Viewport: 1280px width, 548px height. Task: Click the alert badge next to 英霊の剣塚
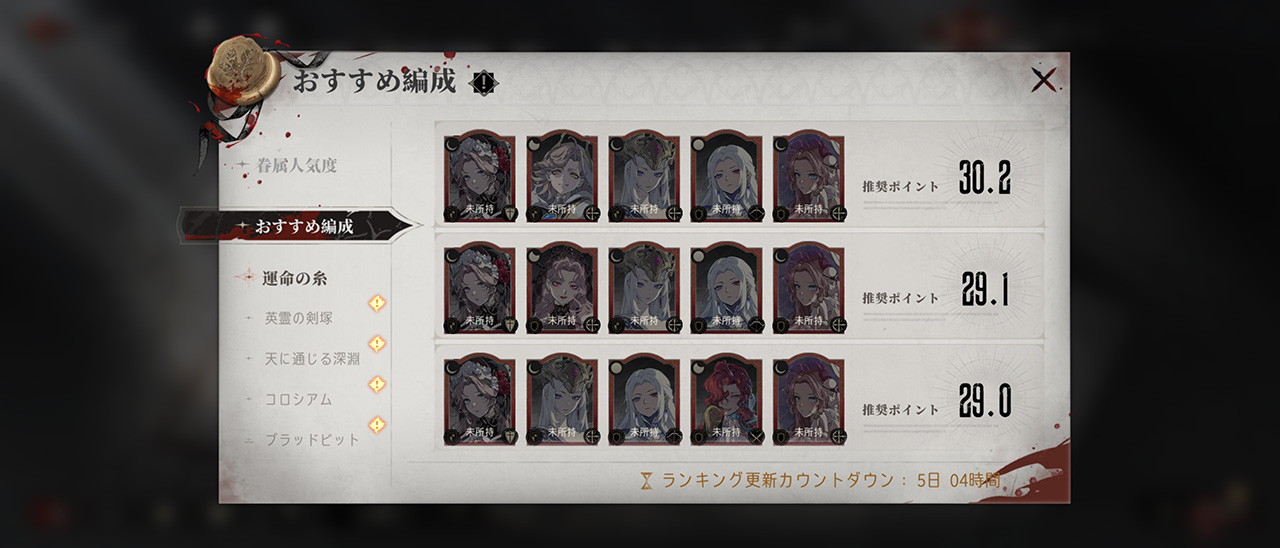[x=377, y=303]
